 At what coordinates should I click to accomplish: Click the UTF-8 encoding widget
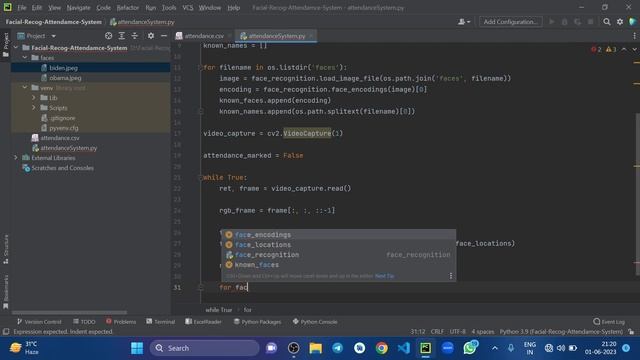point(458,332)
